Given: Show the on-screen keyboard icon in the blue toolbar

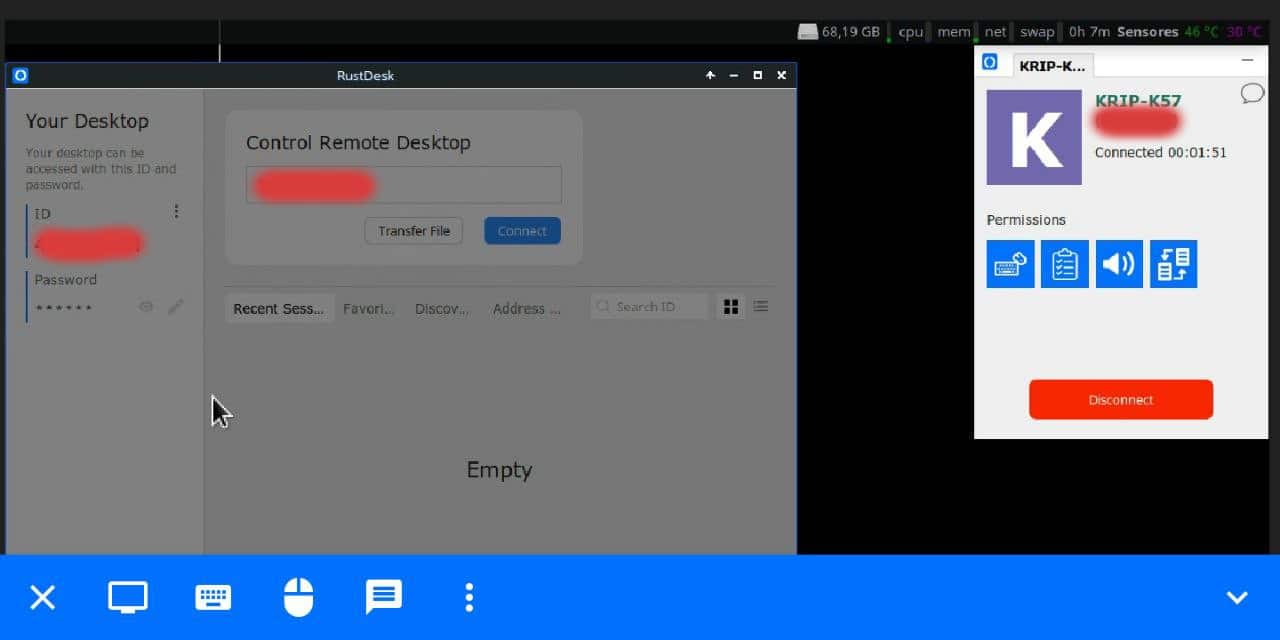Looking at the screenshot, I should 213,598.
